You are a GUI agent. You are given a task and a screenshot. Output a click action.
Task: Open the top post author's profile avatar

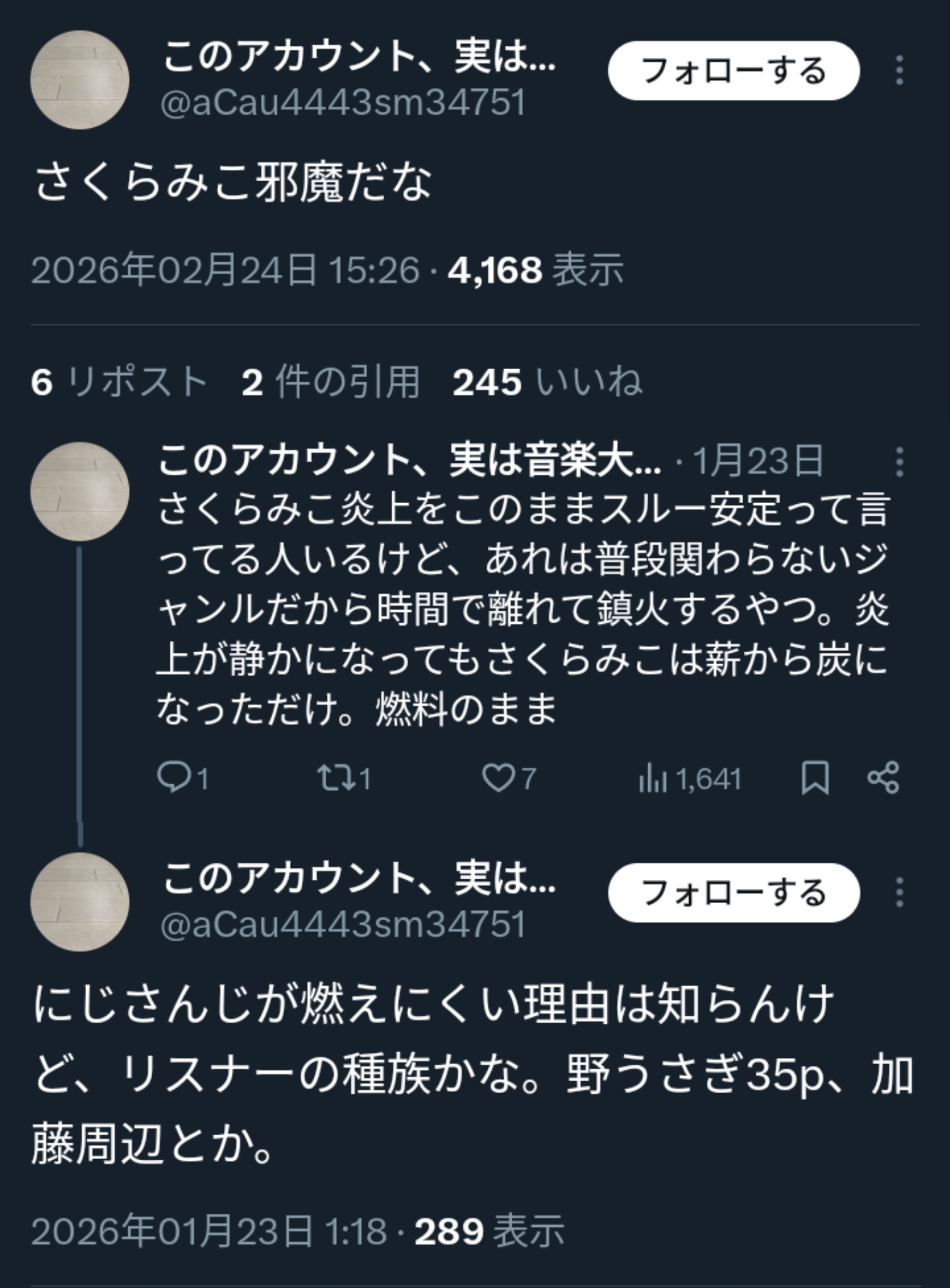click(80, 80)
